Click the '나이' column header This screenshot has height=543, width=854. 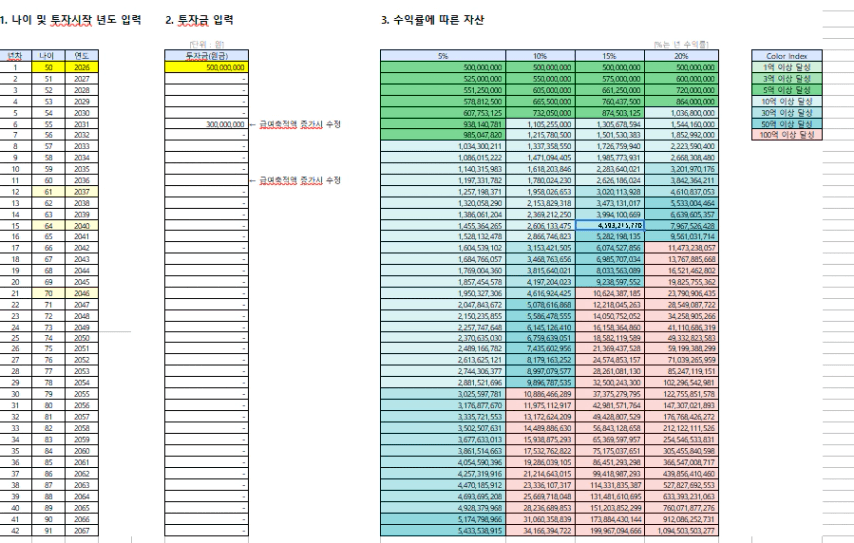coord(48,56)
